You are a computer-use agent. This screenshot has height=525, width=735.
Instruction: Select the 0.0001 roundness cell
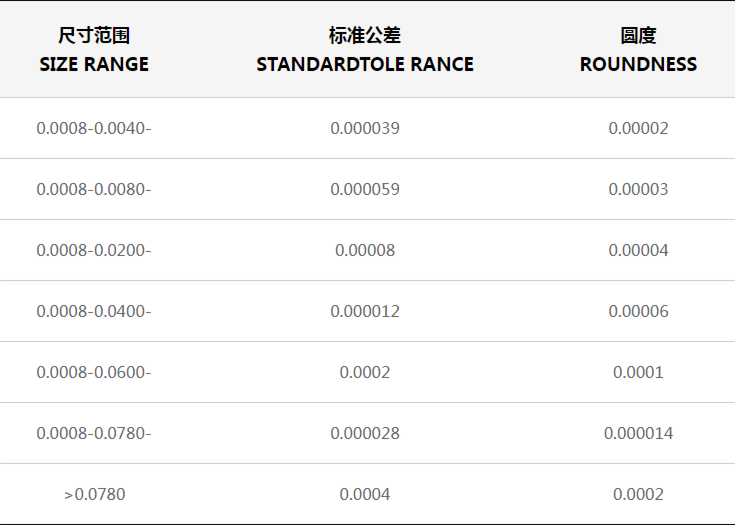(x=638, y=372)
